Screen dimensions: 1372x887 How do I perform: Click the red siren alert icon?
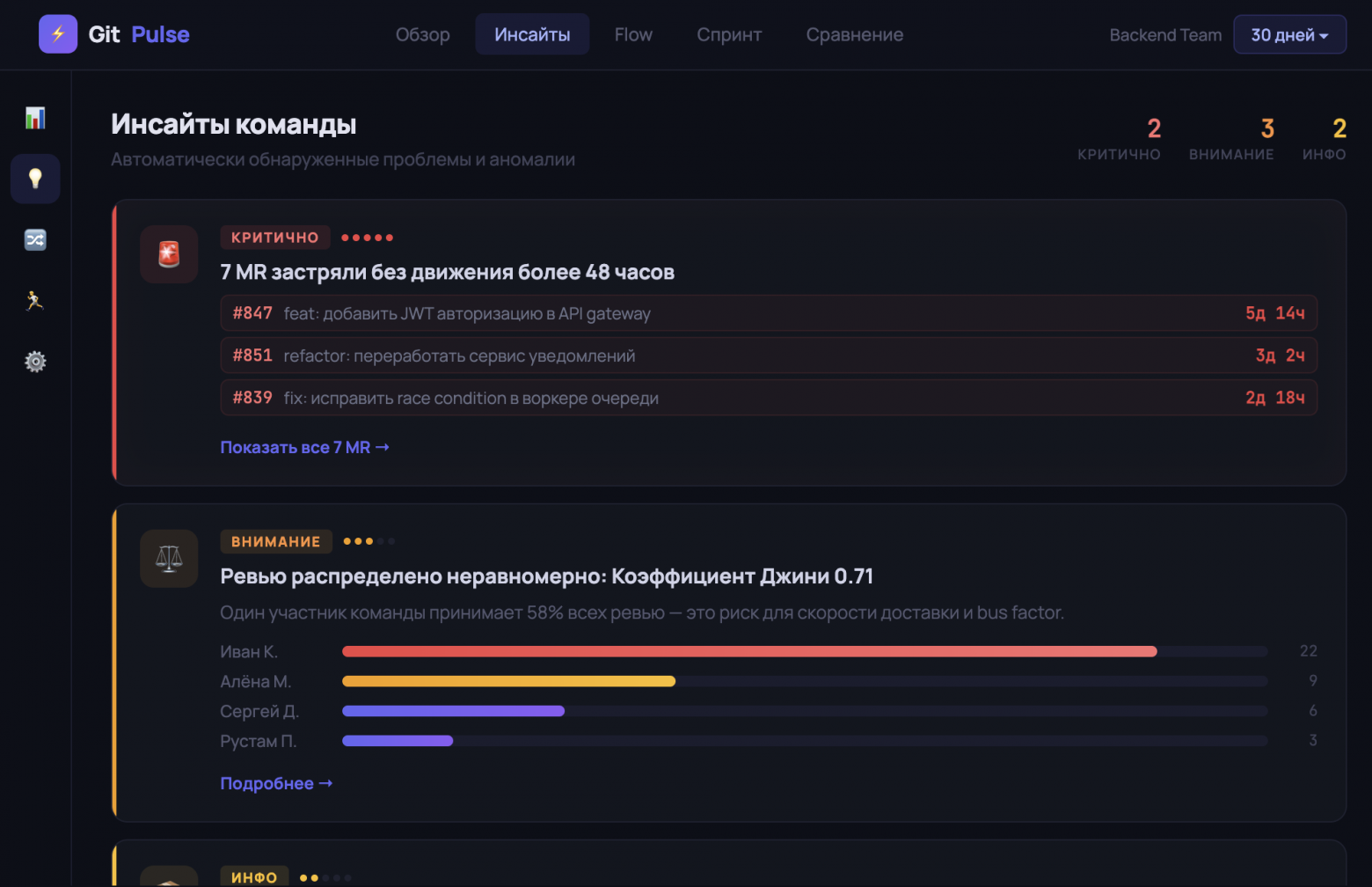(169, 254)
